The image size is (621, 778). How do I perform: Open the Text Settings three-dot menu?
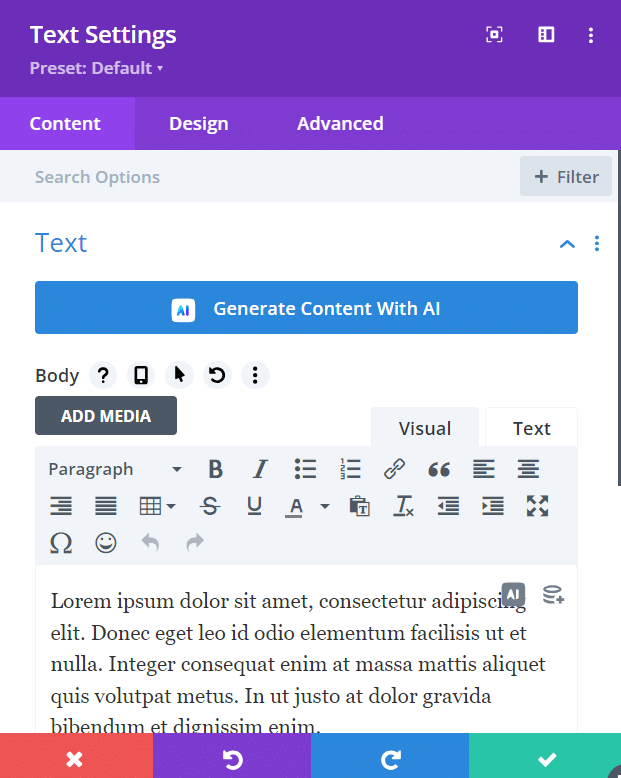(x=590, y=35)
